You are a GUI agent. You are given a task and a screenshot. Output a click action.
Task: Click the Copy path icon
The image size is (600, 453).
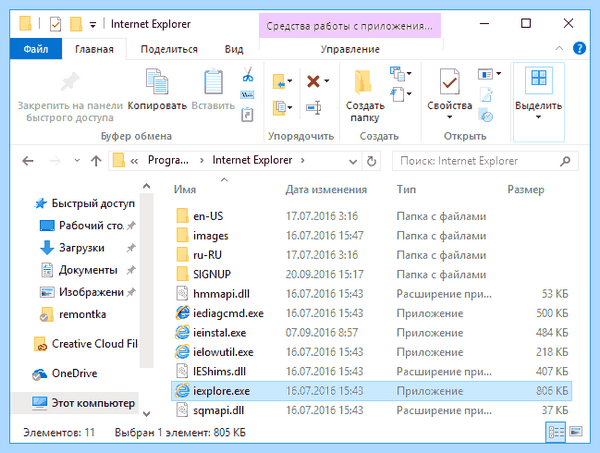point(247,95)
